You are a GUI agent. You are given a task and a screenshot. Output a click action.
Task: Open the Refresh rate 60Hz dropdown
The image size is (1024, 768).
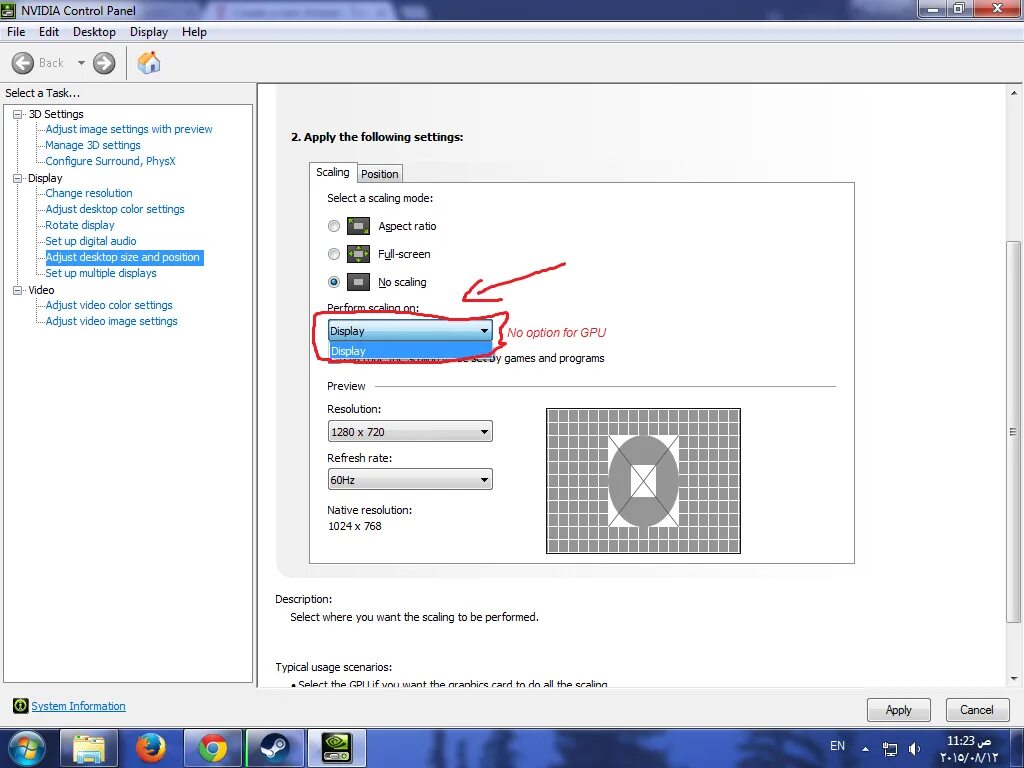click(409, 480)
